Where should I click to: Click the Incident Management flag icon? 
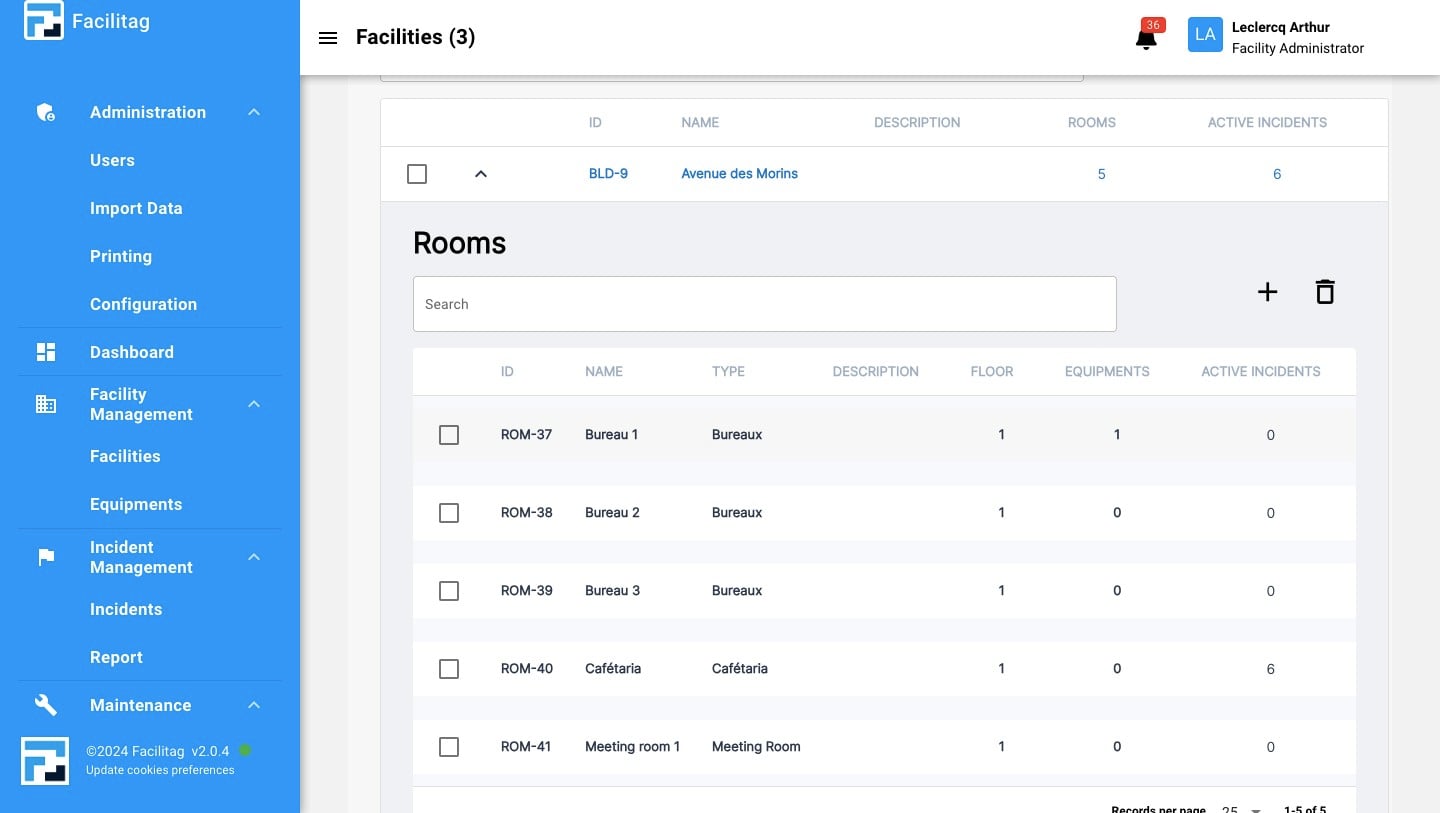(45, 557)
